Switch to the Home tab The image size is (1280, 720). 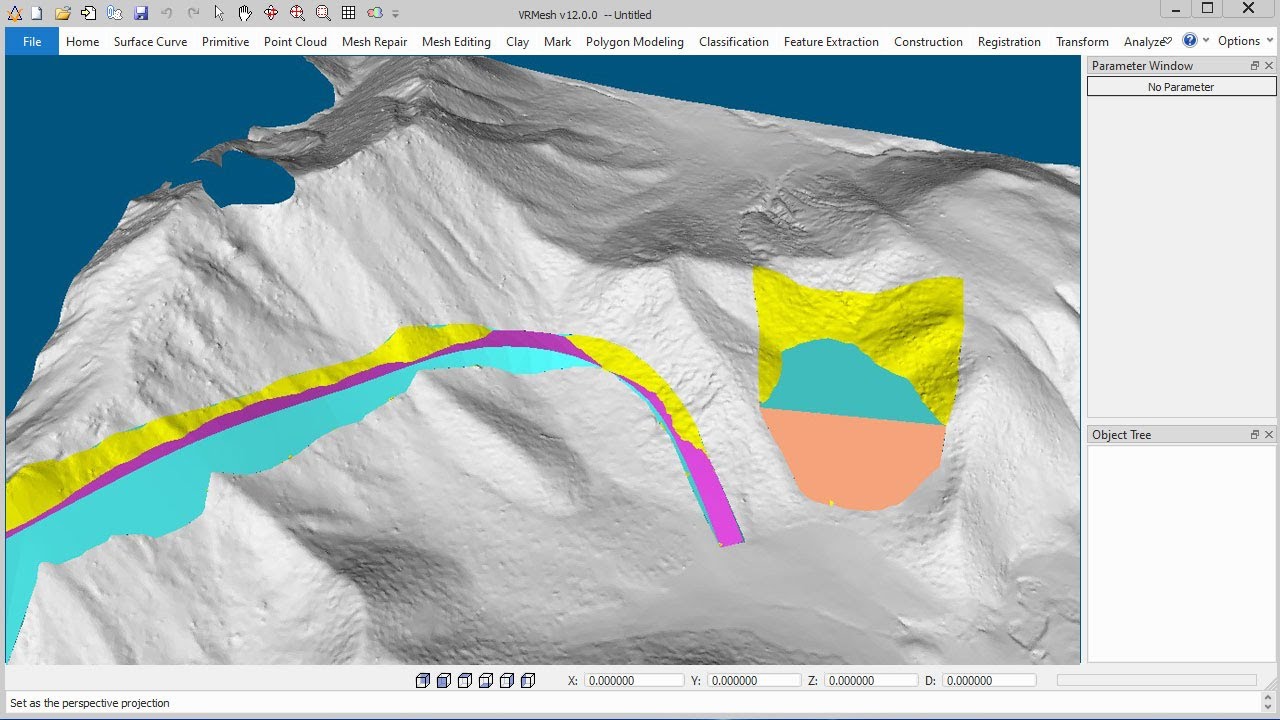[82, 42]
